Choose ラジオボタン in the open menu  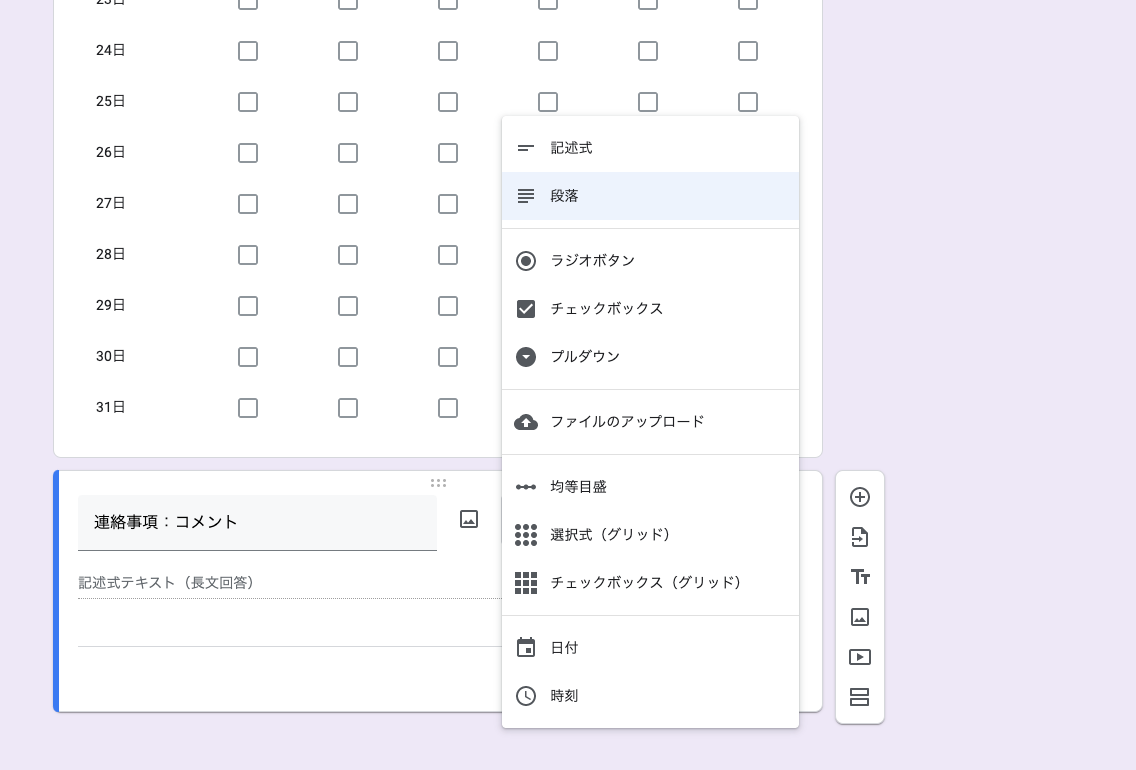pyautogui.click(x=590, y=260)
